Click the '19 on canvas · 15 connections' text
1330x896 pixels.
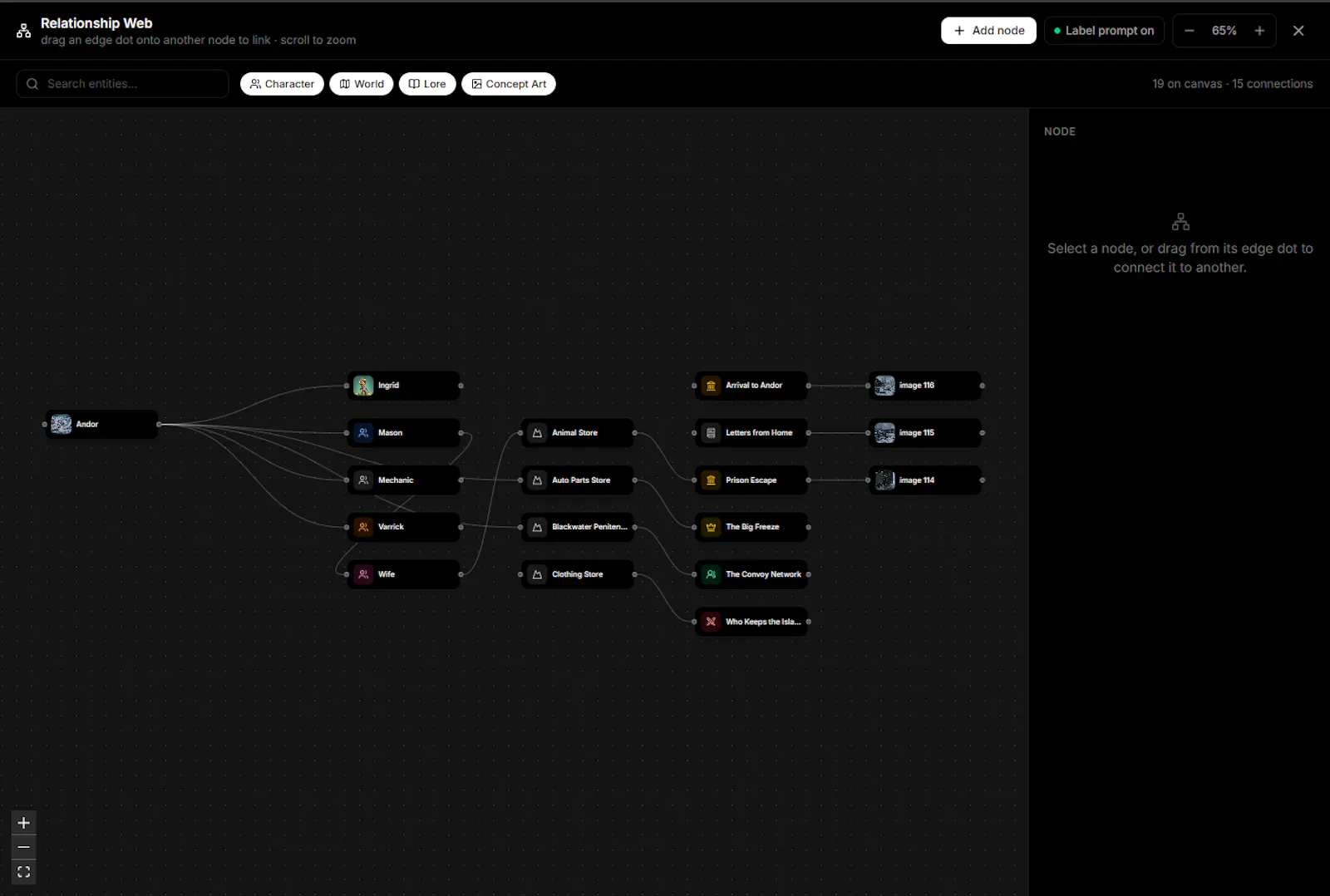coord(1232,84)
